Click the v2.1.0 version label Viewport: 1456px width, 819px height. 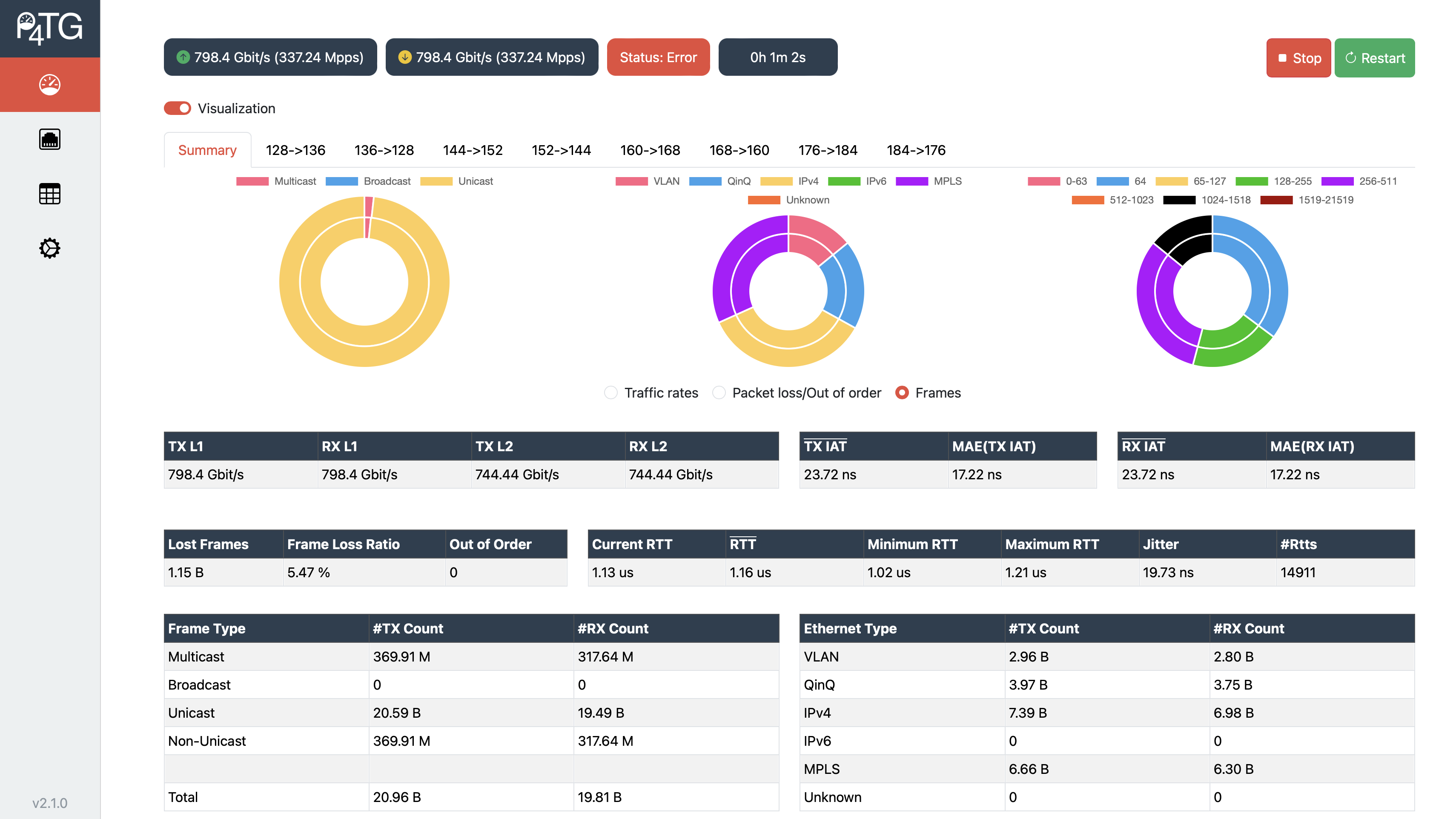click(50, 802)
